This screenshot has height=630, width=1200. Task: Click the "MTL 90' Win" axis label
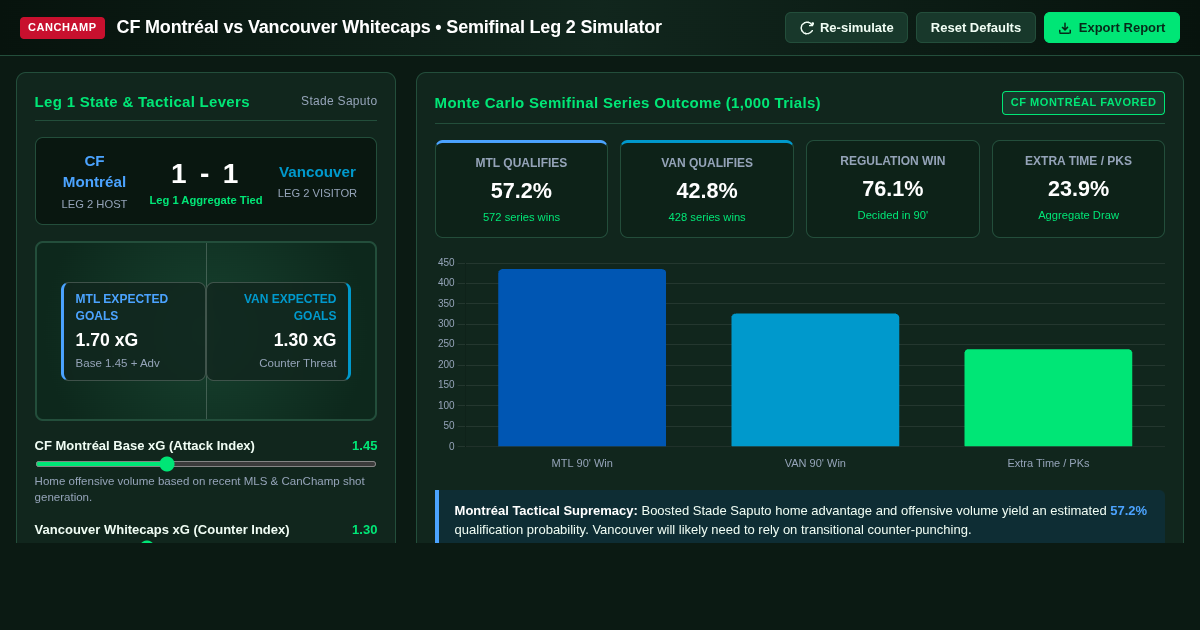click(582, 463)
